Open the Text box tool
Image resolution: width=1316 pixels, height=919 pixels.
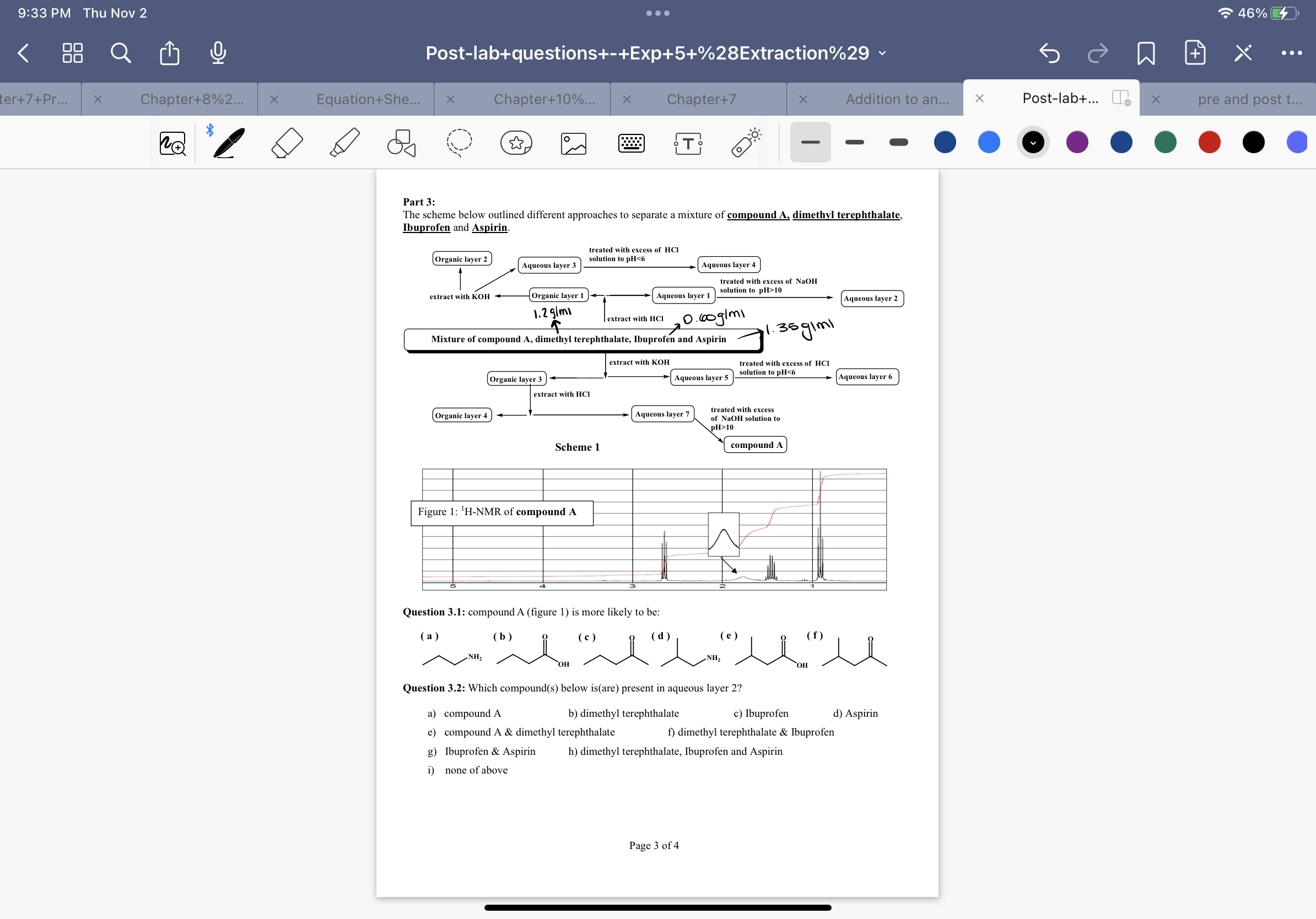(688, 143)
